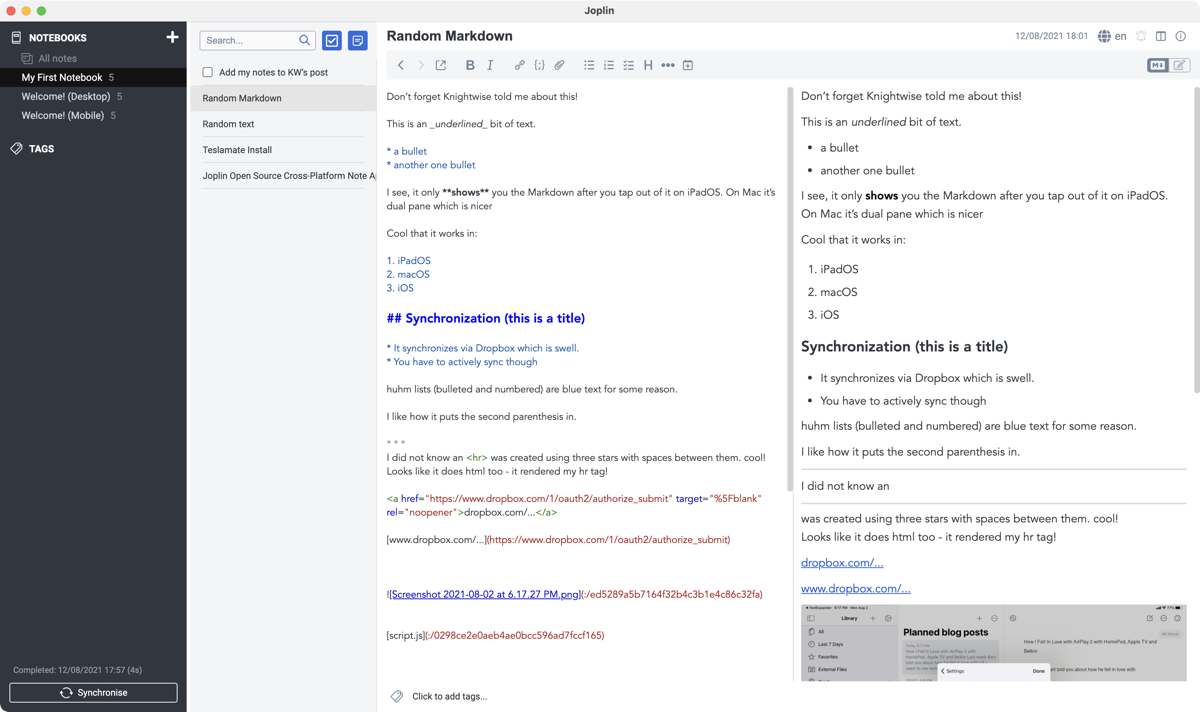The image size is (1200, 712).
Task: Click the editor pane scrollbar
Action: [790, 290]
